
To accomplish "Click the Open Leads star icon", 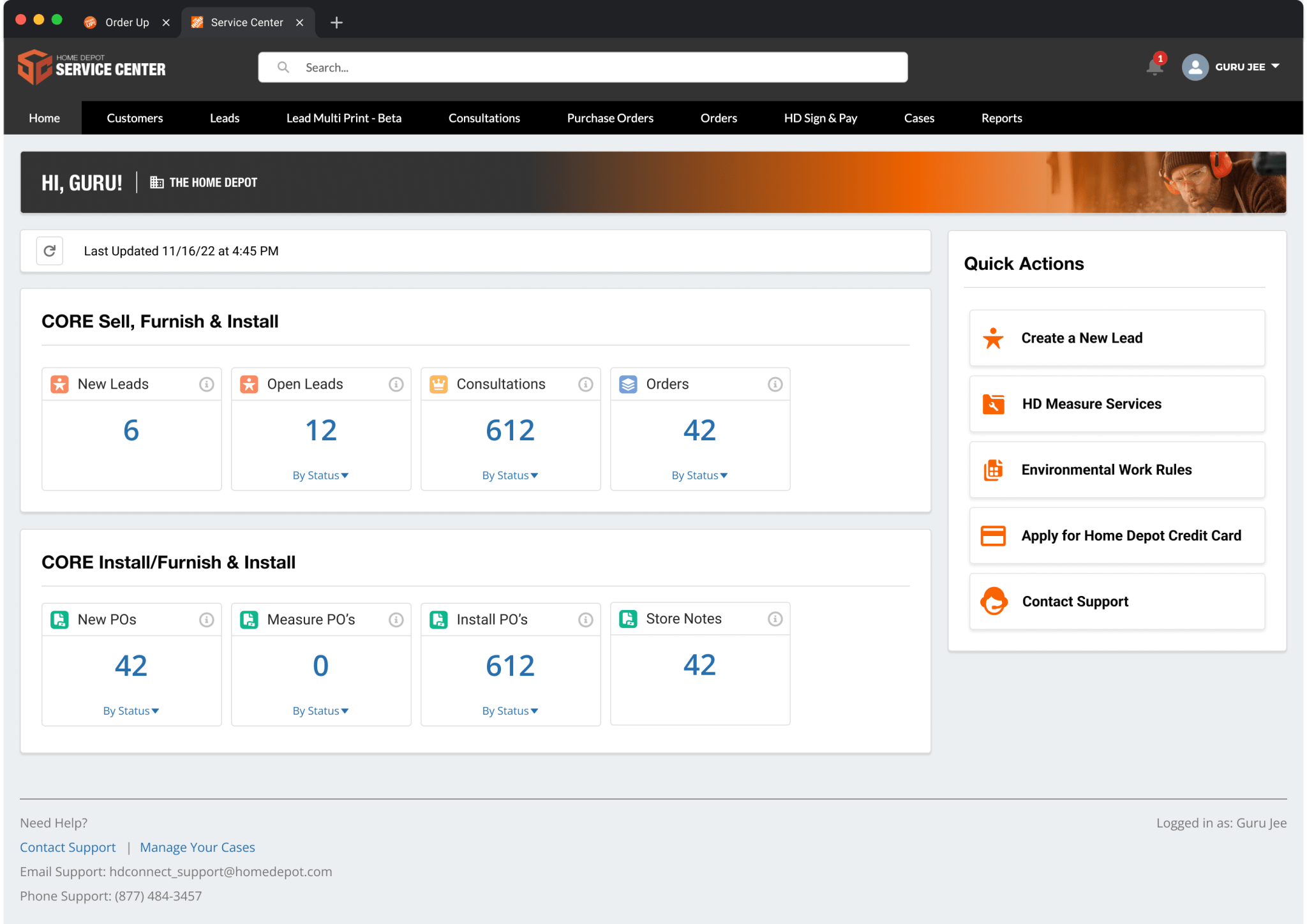I will [x=249, y=384].
